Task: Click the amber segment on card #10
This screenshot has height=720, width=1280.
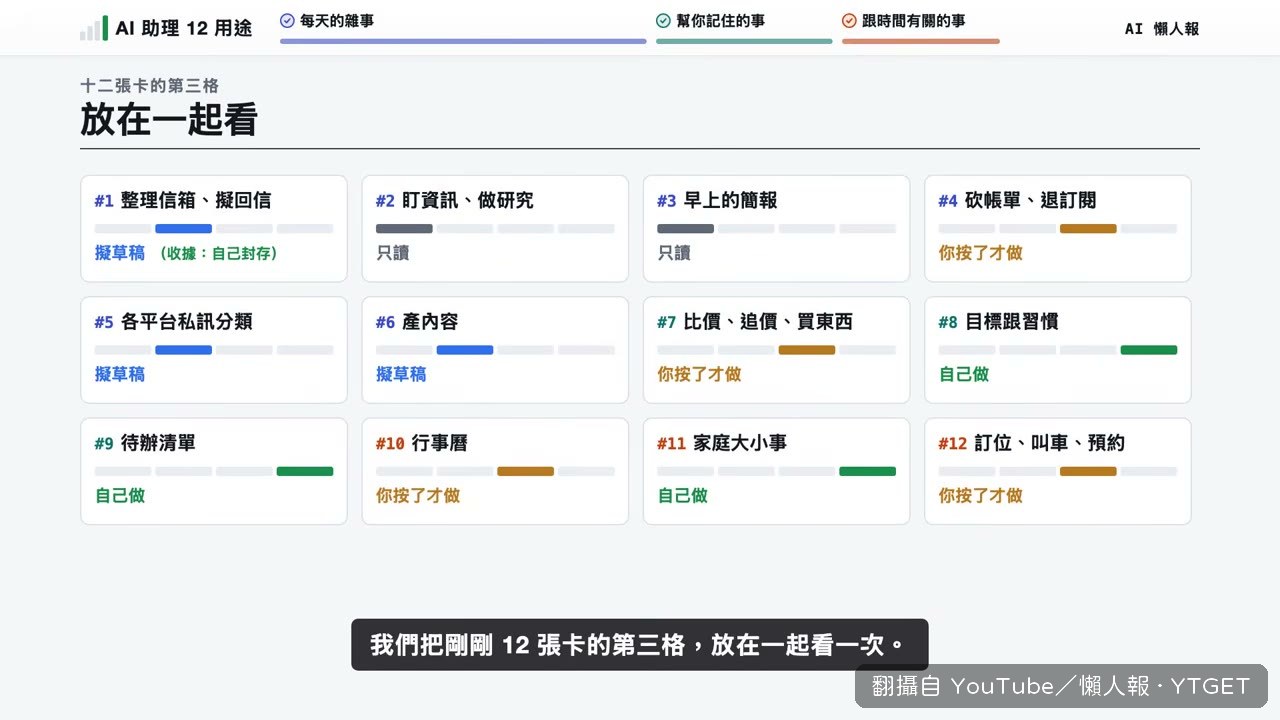Action: coord(525,471)
